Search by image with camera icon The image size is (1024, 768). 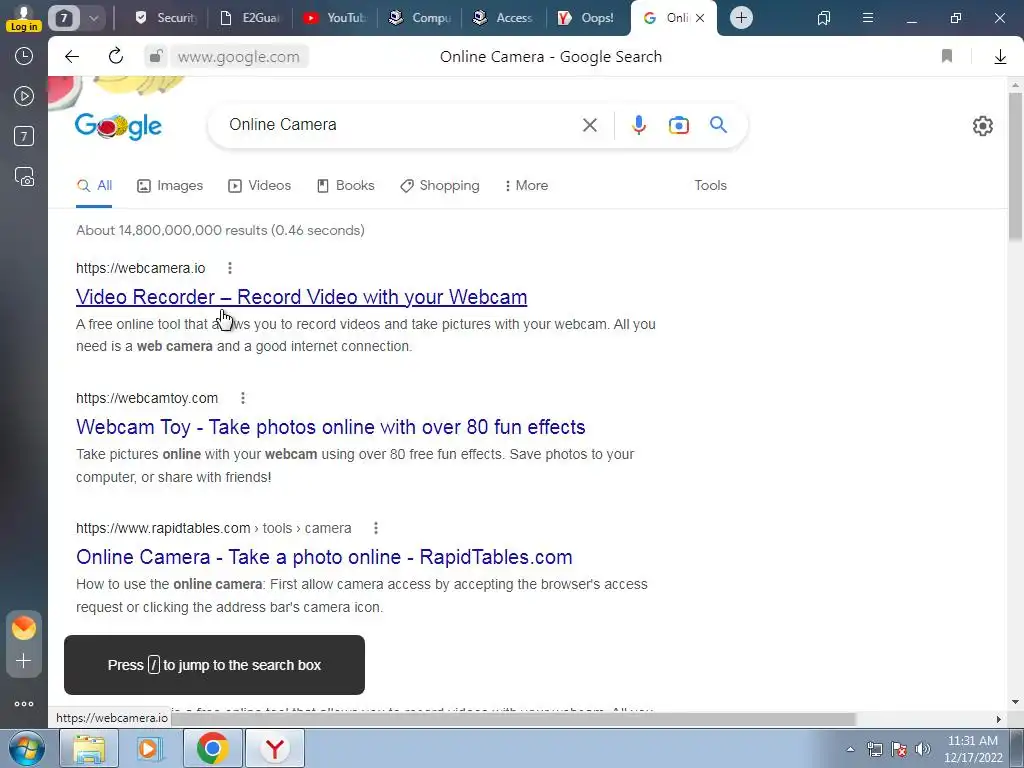pyautogui.click(x=679, y=125)
